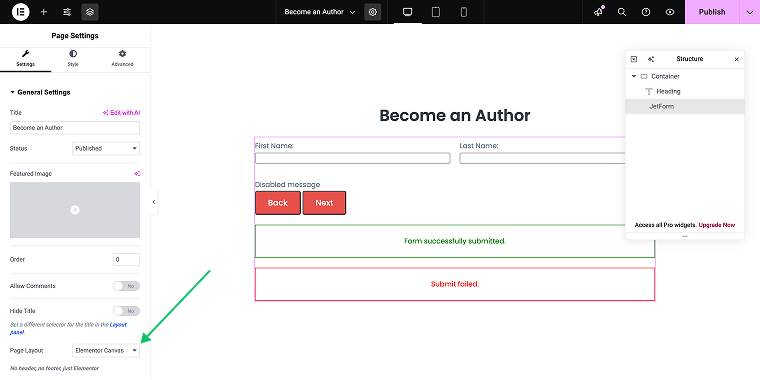Collapse all items in Structure panel
The height and width of the screenshot is (380, 760).
(633, 59)
